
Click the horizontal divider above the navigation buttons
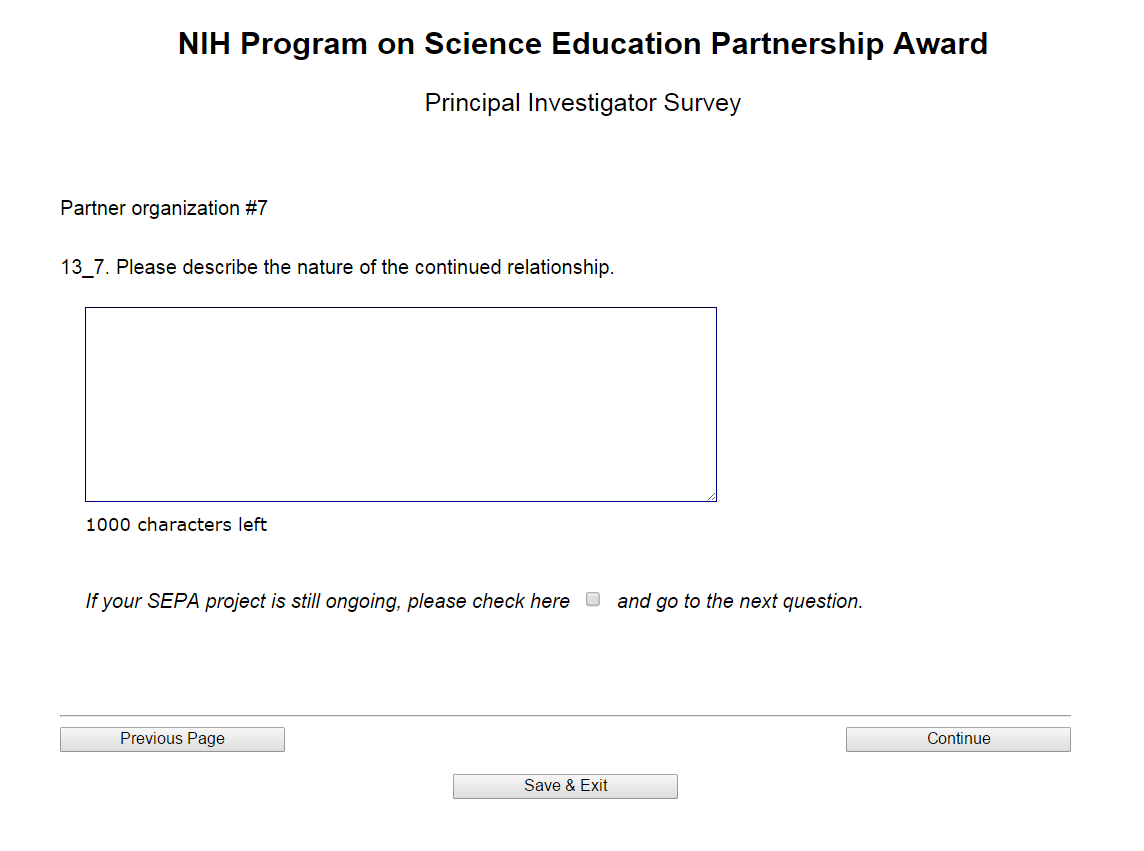[565, 716]
